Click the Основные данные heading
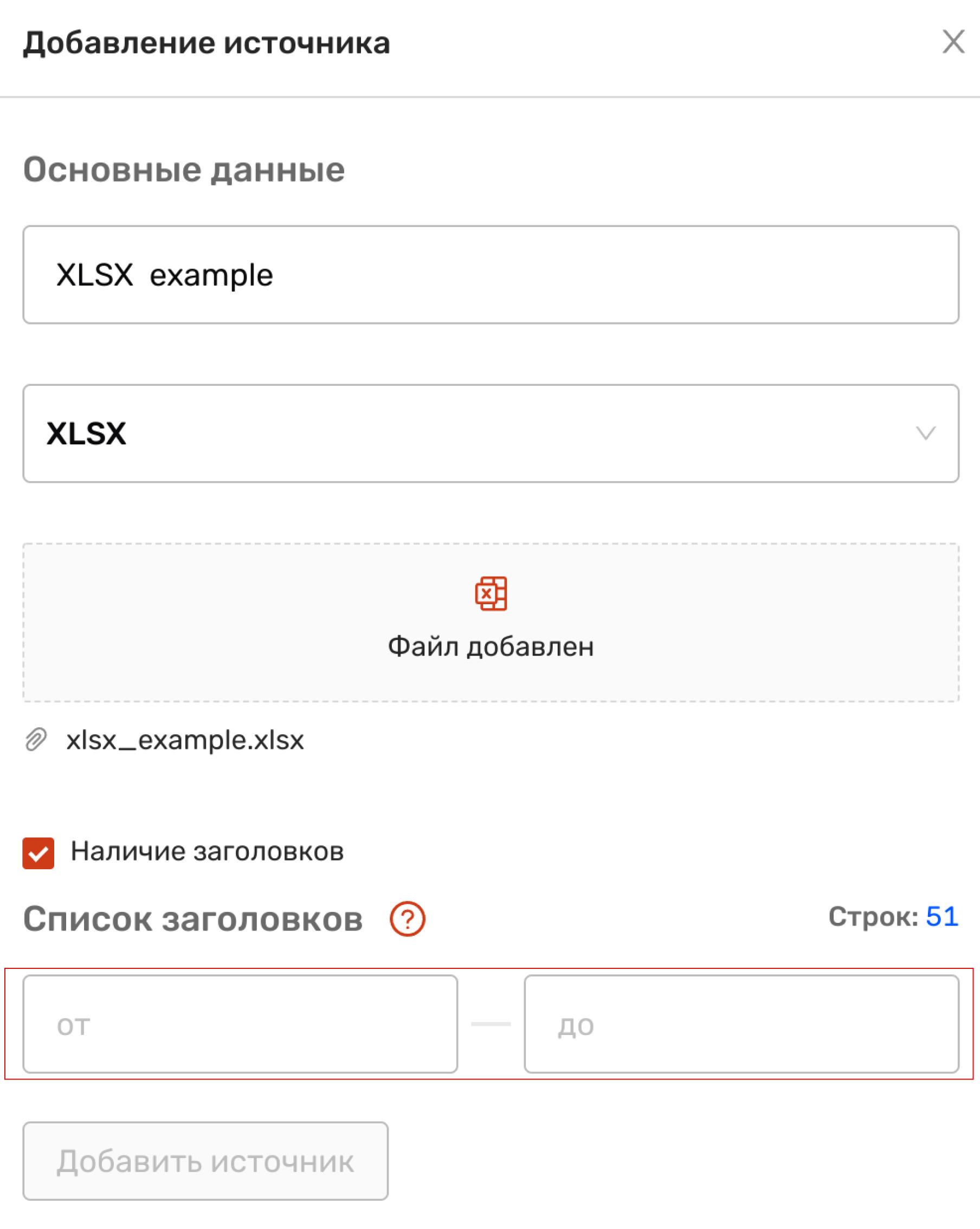The height and width of the screenshot is (1229, 980). 184,171
